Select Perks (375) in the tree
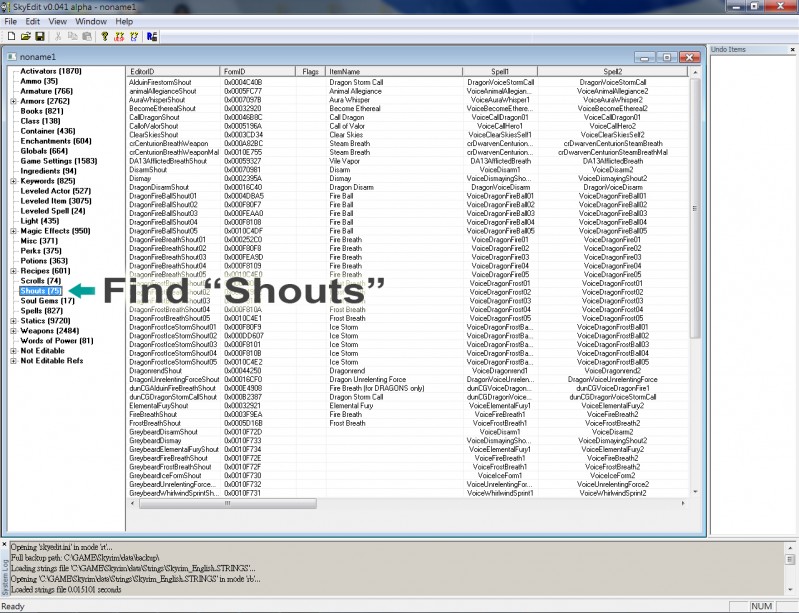The width and height of the screenshot is (799, 613). [41, 251]
